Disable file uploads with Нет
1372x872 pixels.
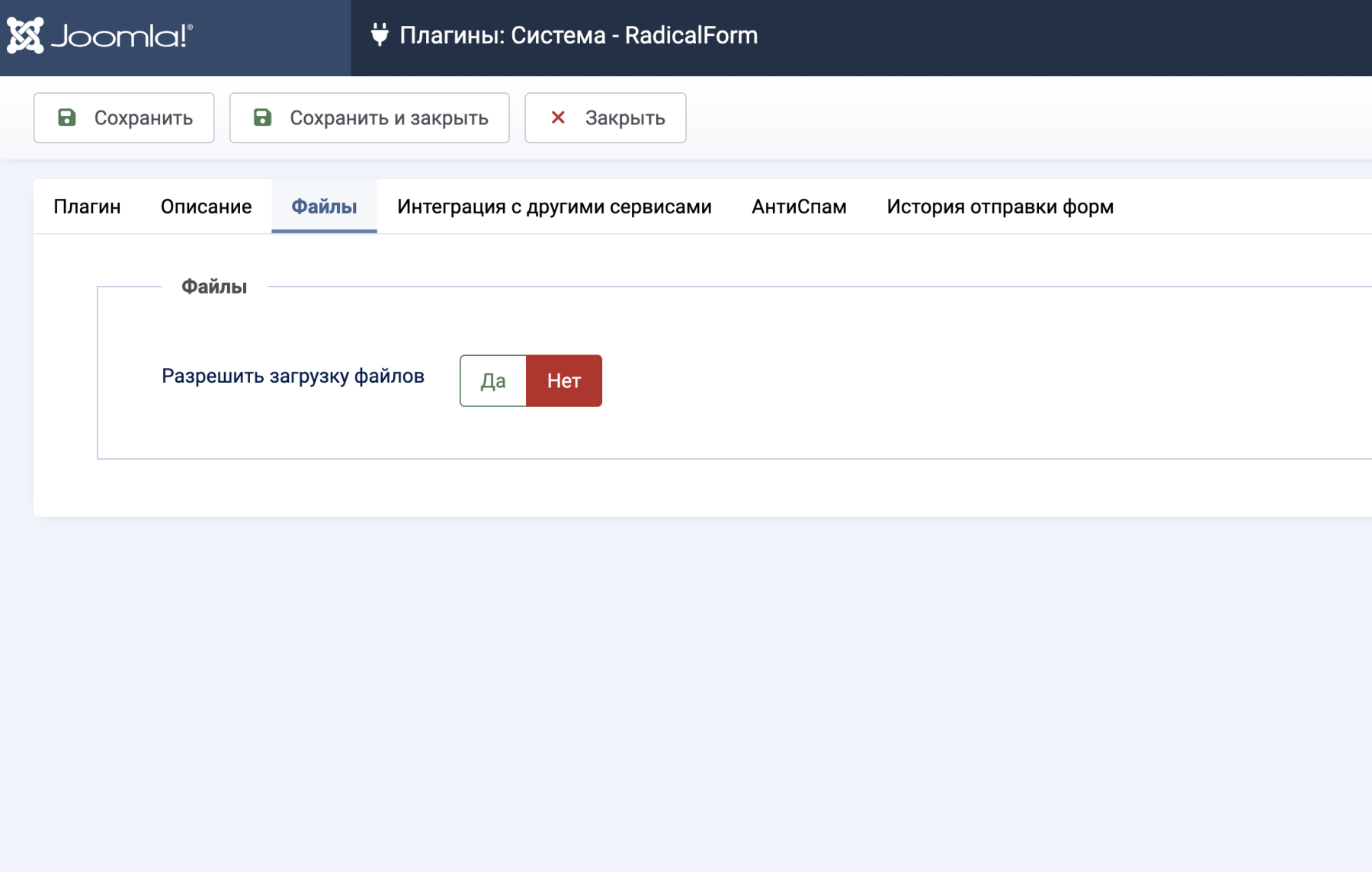[x=564, y=380]
